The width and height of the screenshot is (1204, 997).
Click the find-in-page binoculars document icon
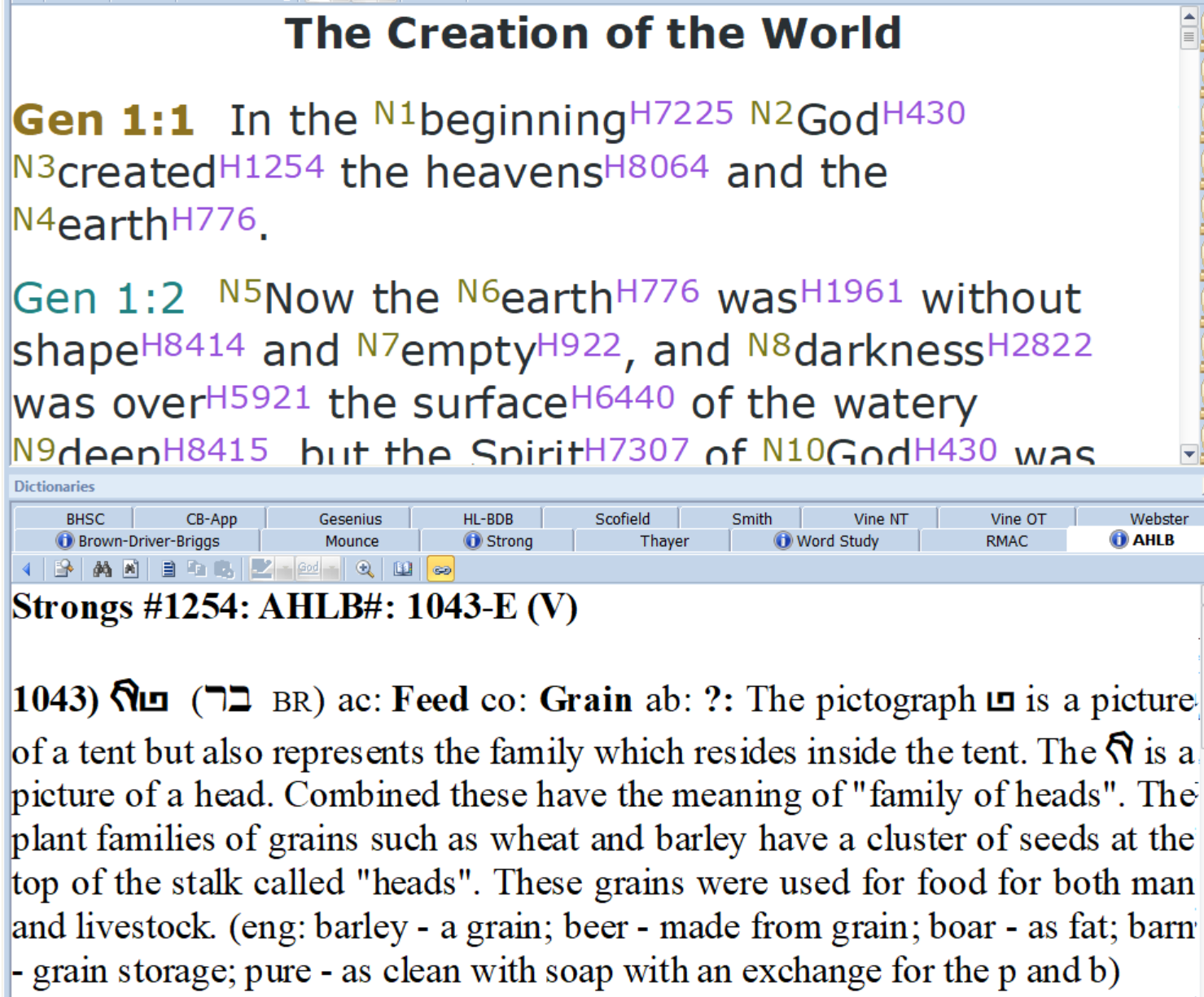(x=130, y=569)
